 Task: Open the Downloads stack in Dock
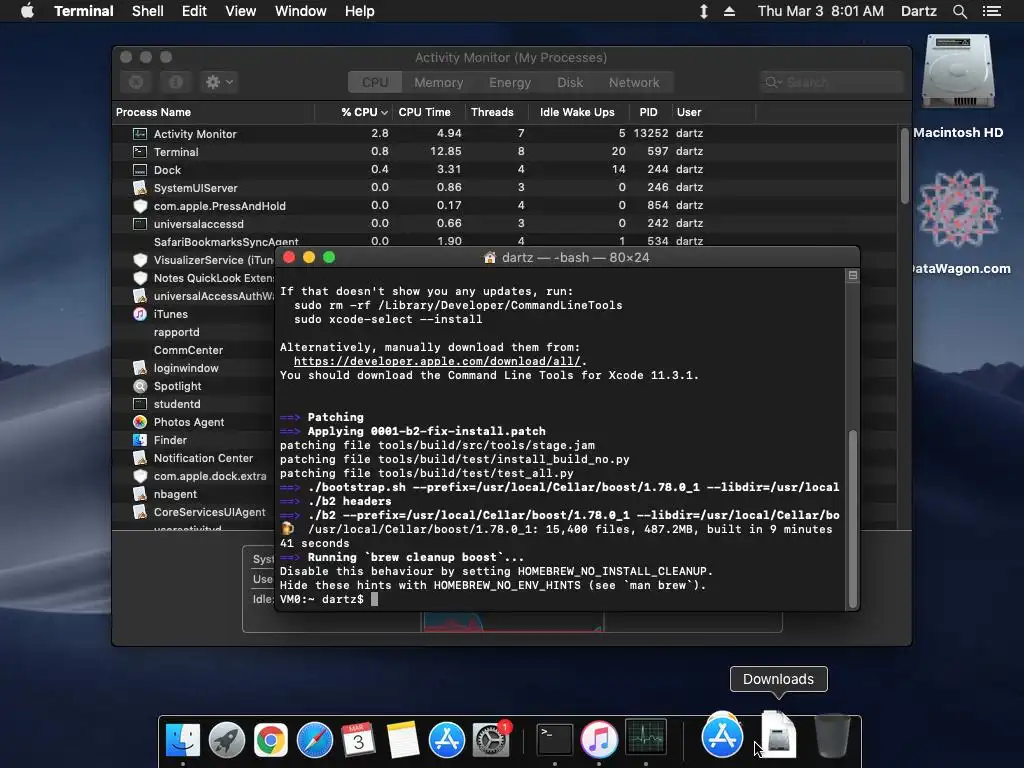click(778, 735)
